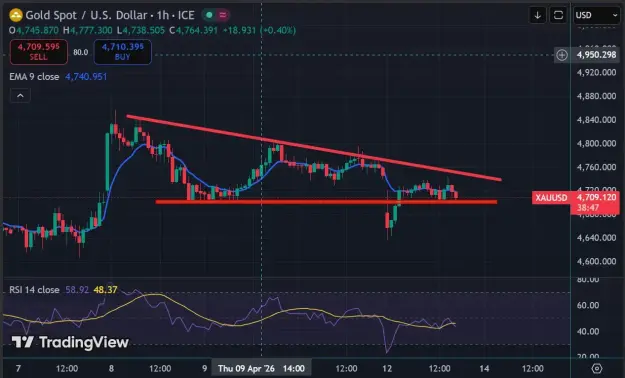625x378 pixels.
Task: Open the USD currency dropdown
Action: coord(596,15)
